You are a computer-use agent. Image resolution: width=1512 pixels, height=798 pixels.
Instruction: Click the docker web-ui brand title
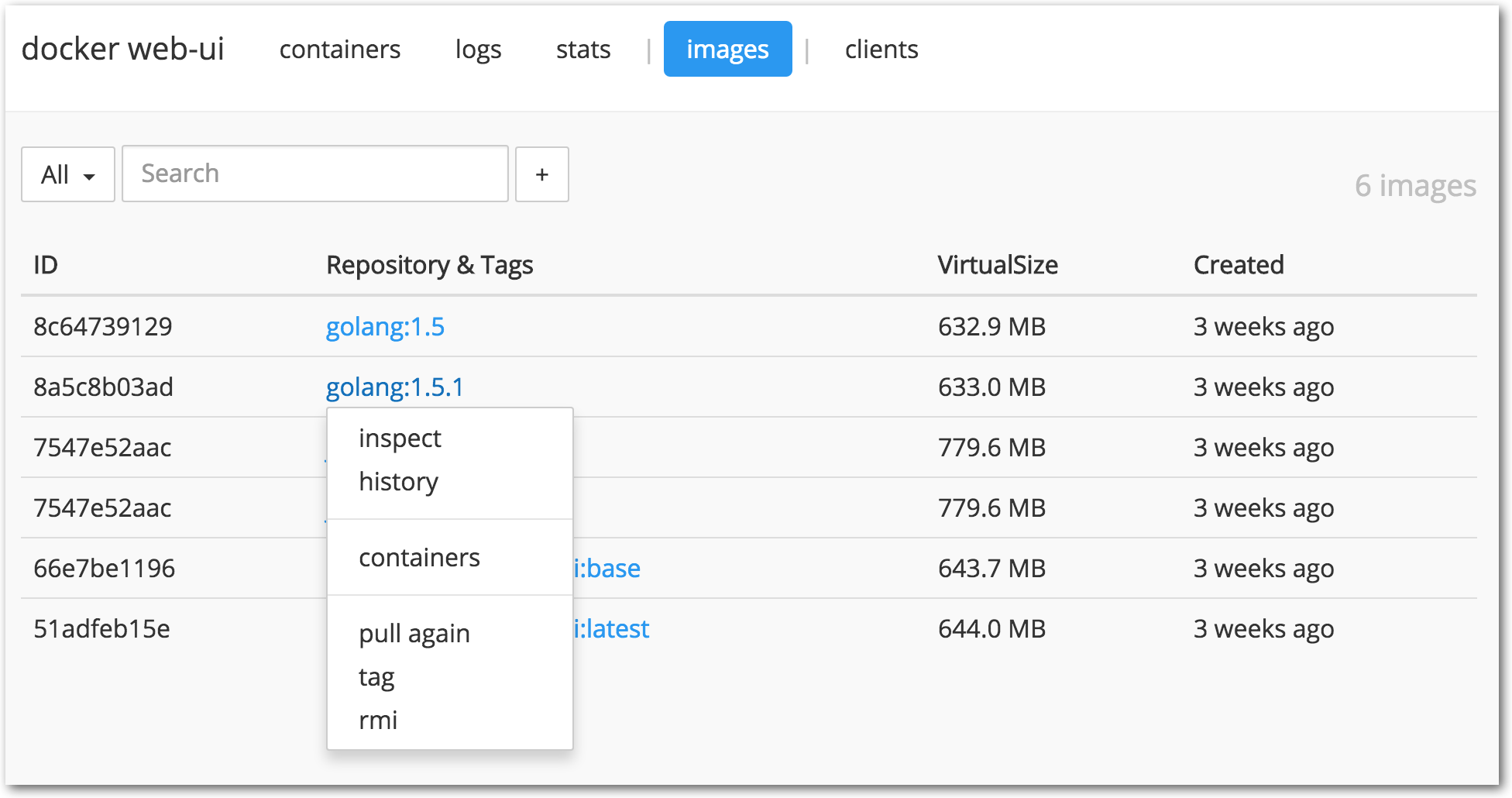(x=122, y=49)
